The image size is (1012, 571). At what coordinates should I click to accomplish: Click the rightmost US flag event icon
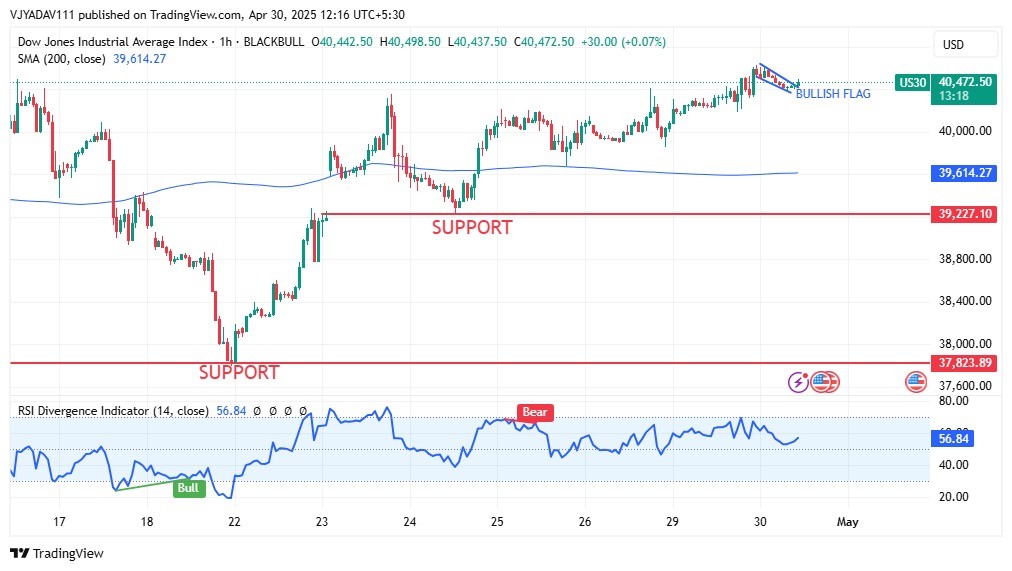click(915, 381)
